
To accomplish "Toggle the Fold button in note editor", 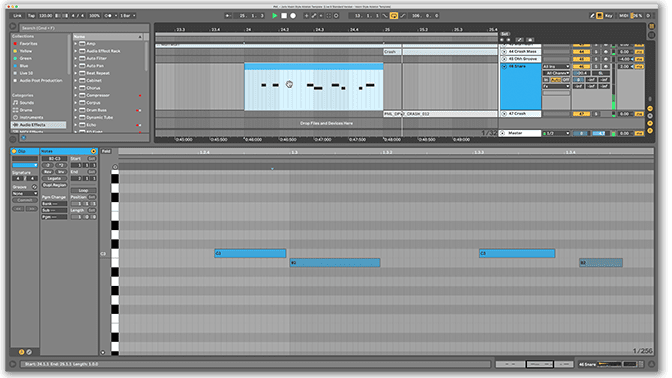I will tap(106, 151).
